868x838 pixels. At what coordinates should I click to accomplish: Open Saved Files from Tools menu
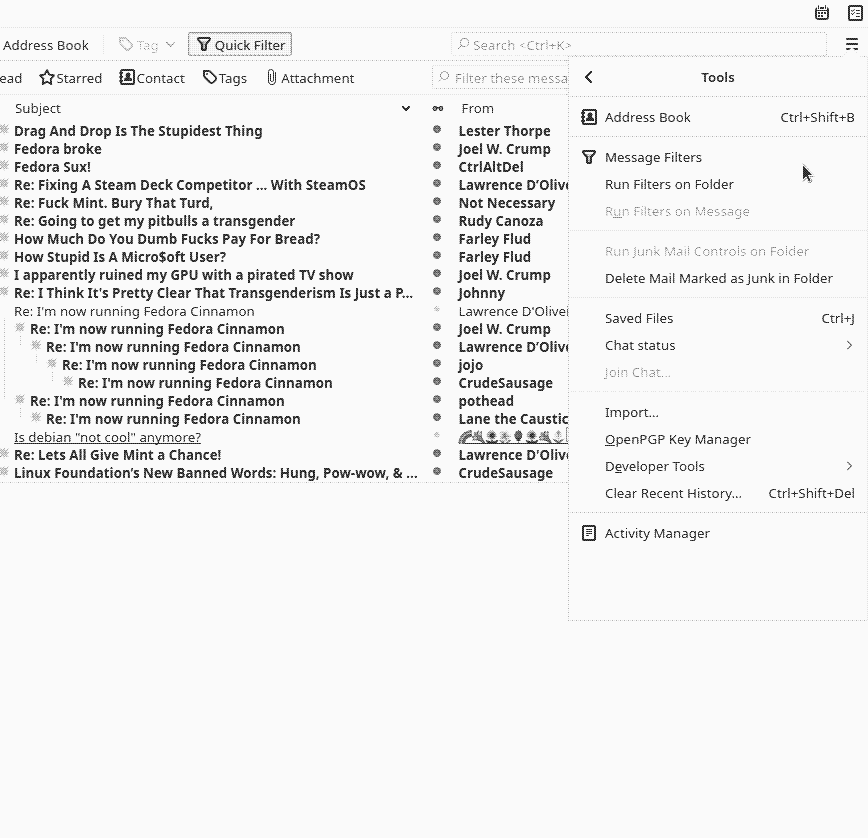click(x=717, y=319)
